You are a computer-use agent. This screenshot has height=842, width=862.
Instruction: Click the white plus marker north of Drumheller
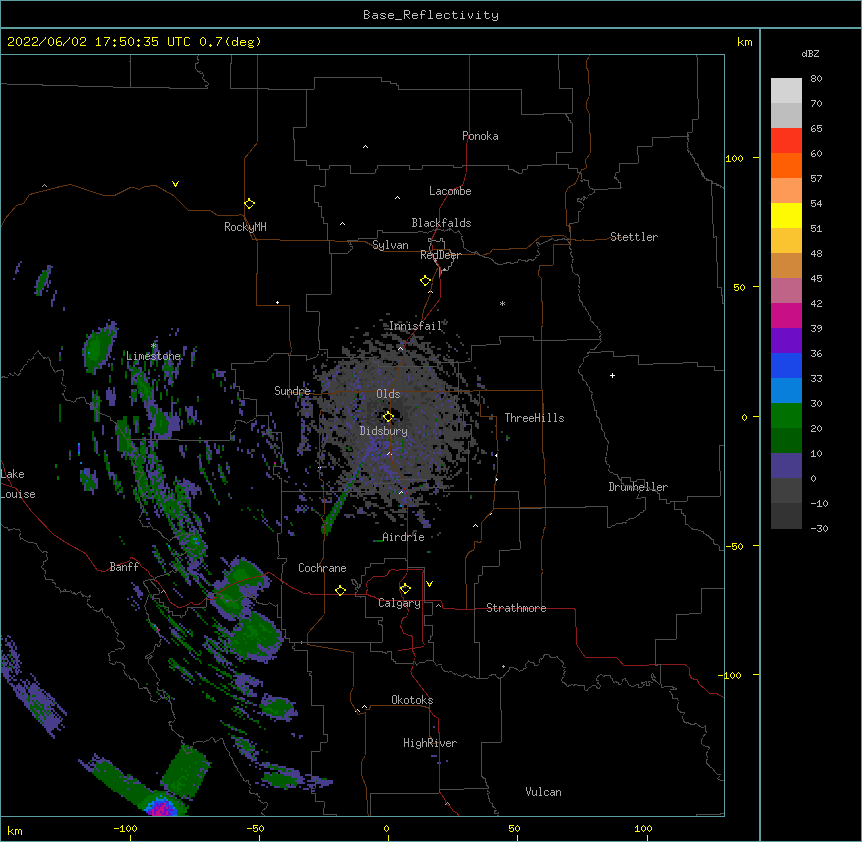pyautogui.click(x=612, y=375)
